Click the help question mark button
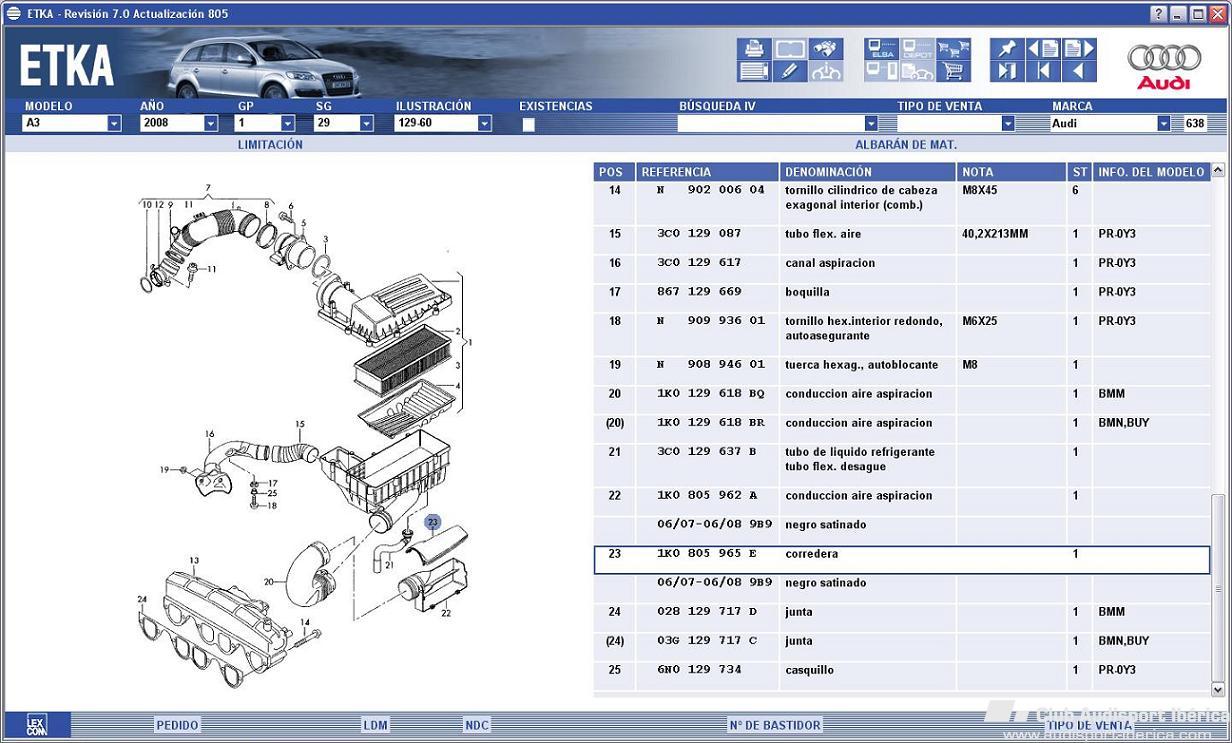 (x=1158, y=13)
